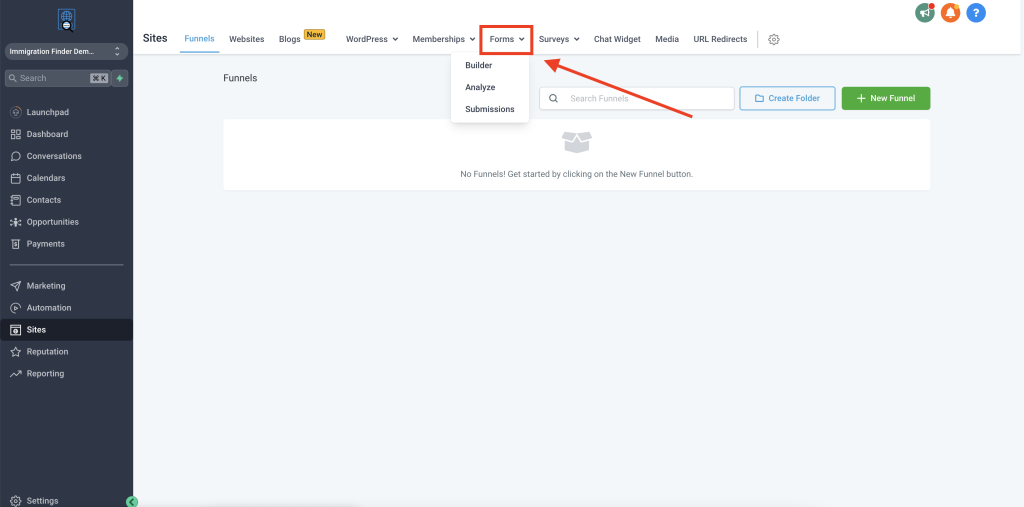The width and height of the screenshot is (1024, 507).
Task: Choose Submissions in the Forms menu
Action: [490, 109]
